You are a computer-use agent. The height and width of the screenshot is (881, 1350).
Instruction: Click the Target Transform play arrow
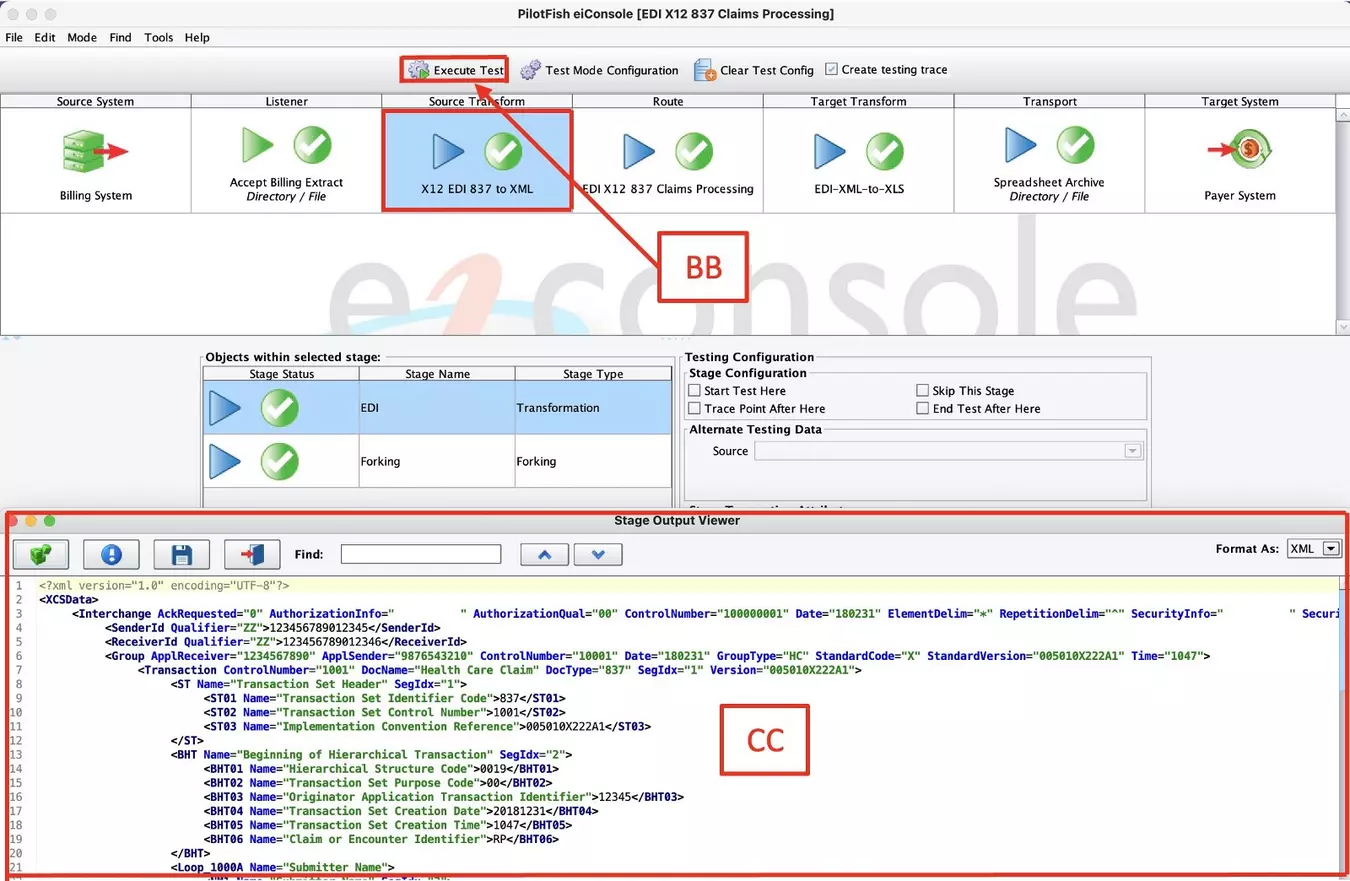pos(830,151)
